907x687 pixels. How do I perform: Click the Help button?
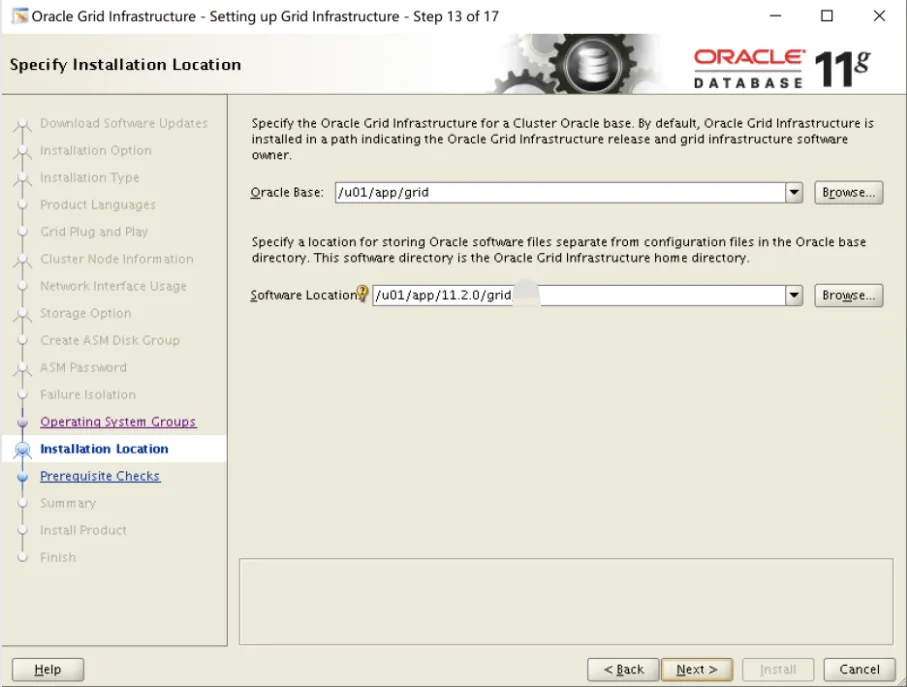tap(47, 669)
